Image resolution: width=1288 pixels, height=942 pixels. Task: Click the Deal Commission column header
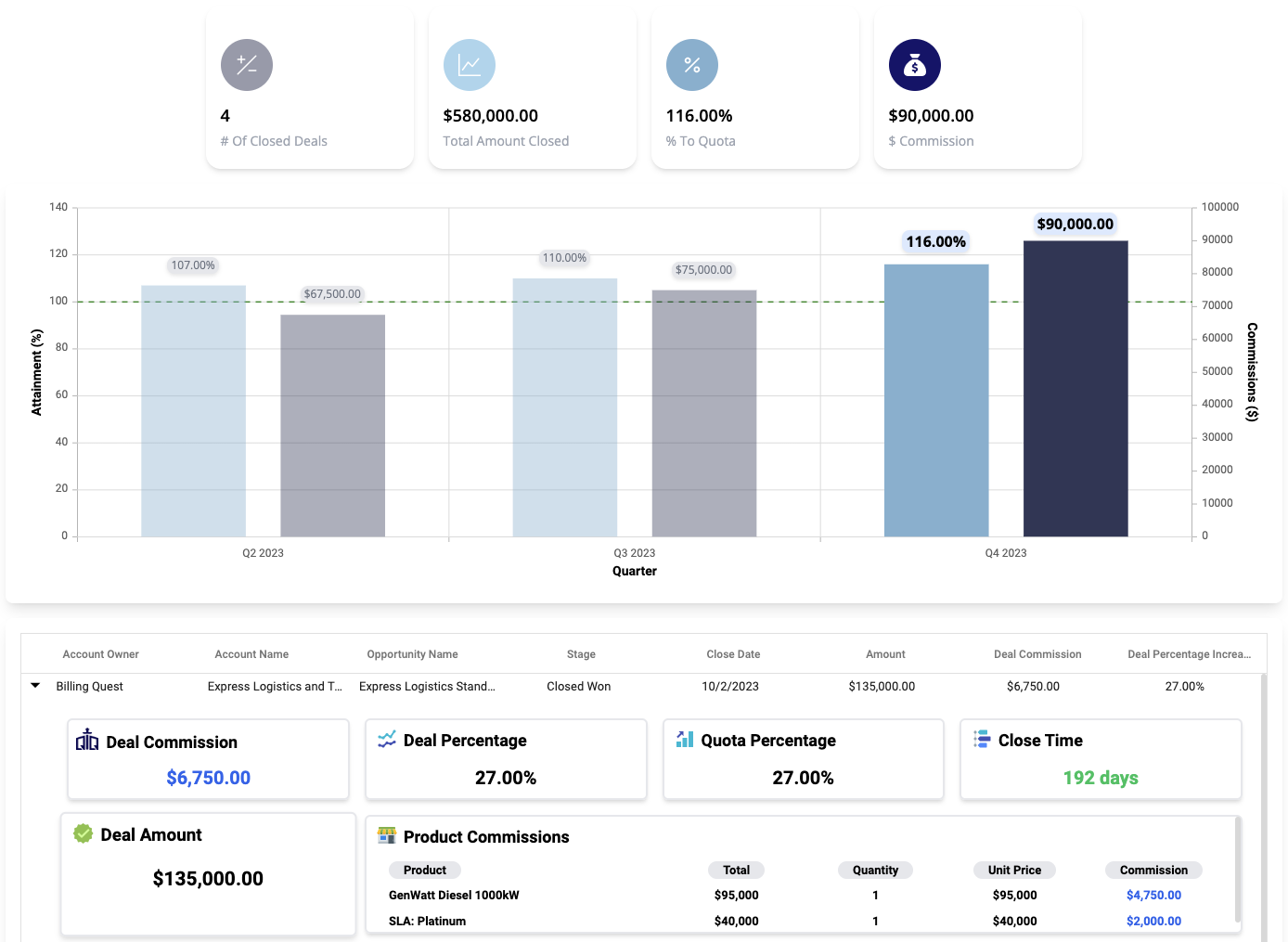[x=1037, y=654]
